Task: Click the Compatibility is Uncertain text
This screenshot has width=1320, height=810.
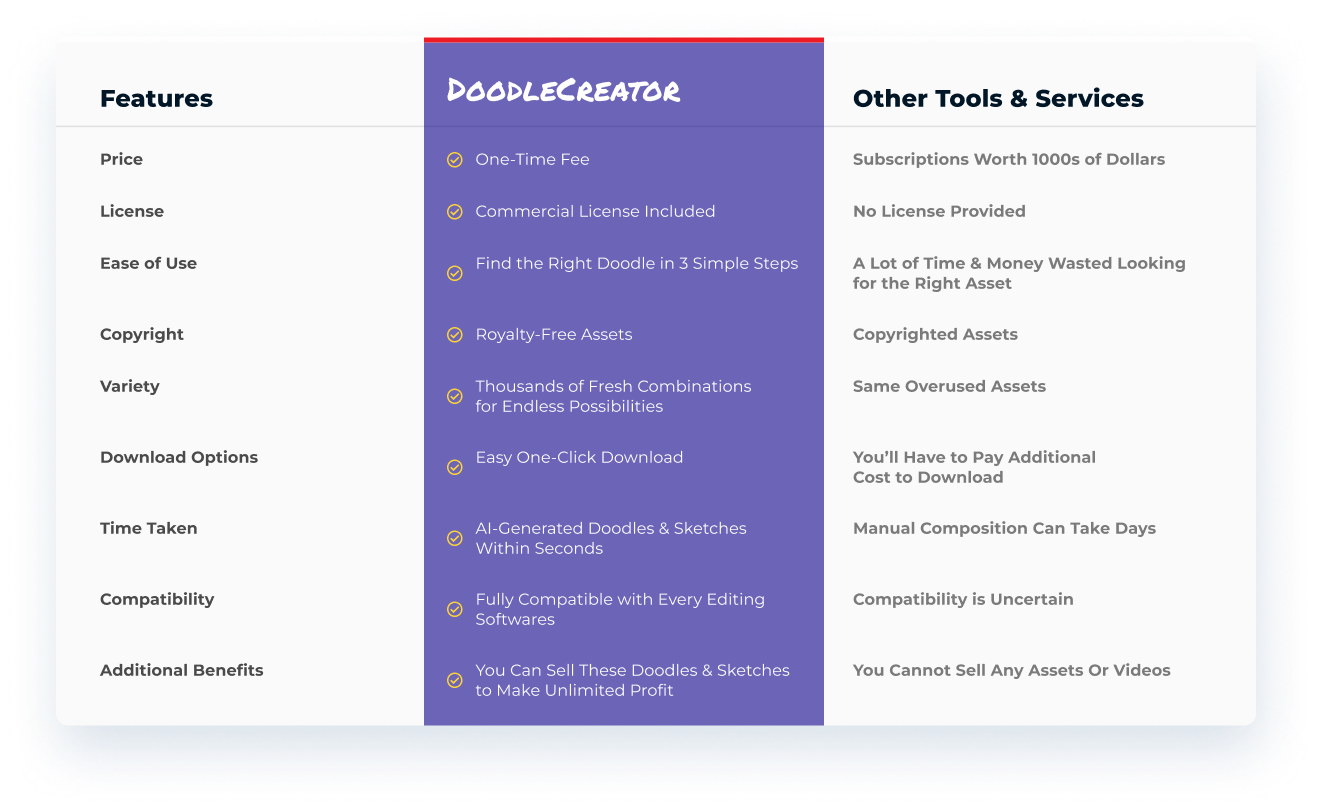Action: click(963, 600)
